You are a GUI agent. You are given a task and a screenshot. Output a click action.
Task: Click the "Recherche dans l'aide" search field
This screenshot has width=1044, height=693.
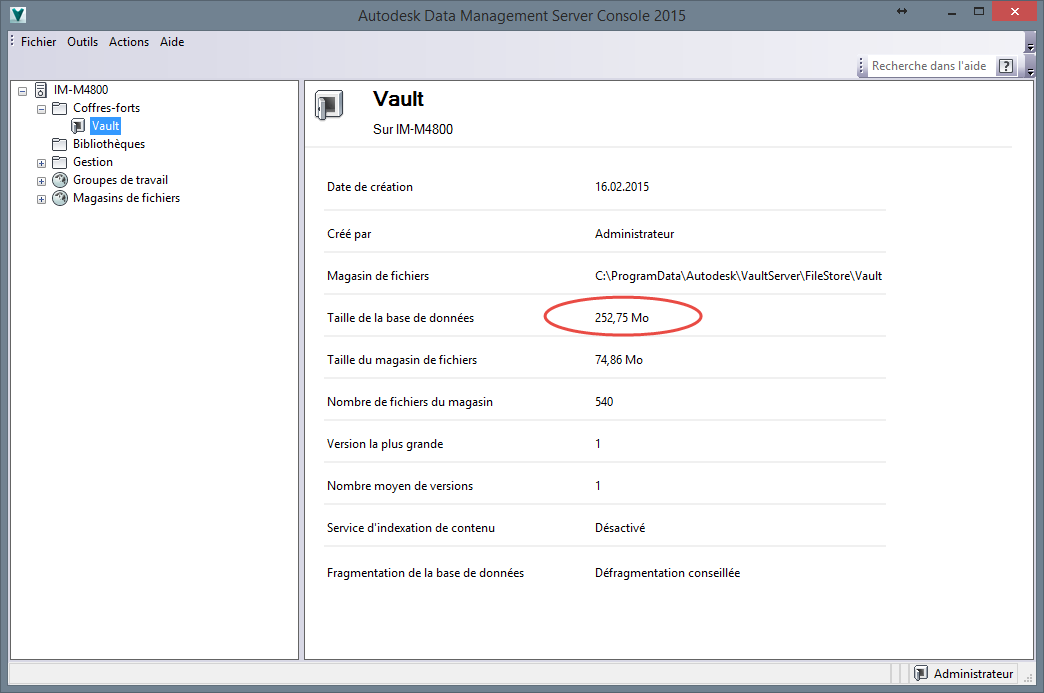point(930,65)
